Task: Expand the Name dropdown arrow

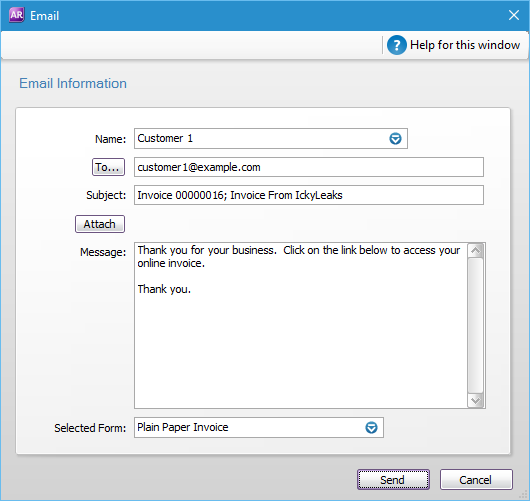Action: pyautogui.click(x=395, y=139)
